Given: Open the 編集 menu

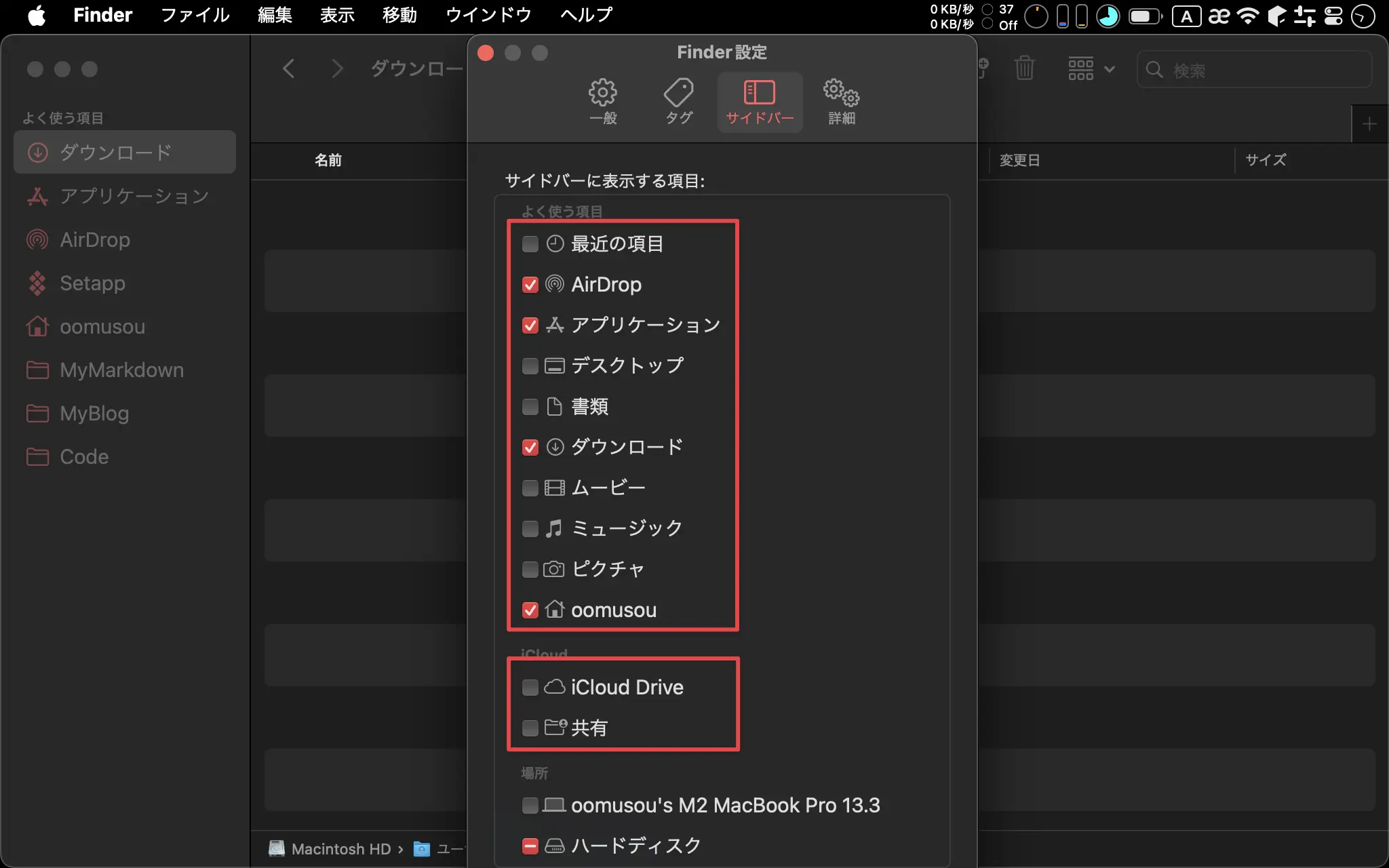Looking at the screenshot, I should point(275,15).
